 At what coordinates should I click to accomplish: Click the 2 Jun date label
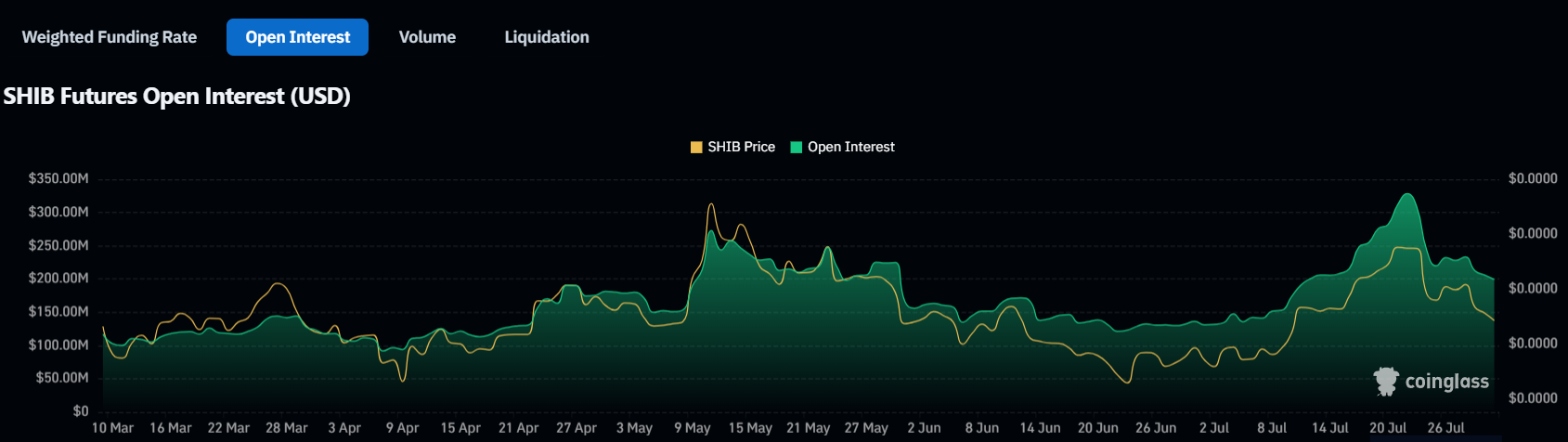(x=924, y=428)
